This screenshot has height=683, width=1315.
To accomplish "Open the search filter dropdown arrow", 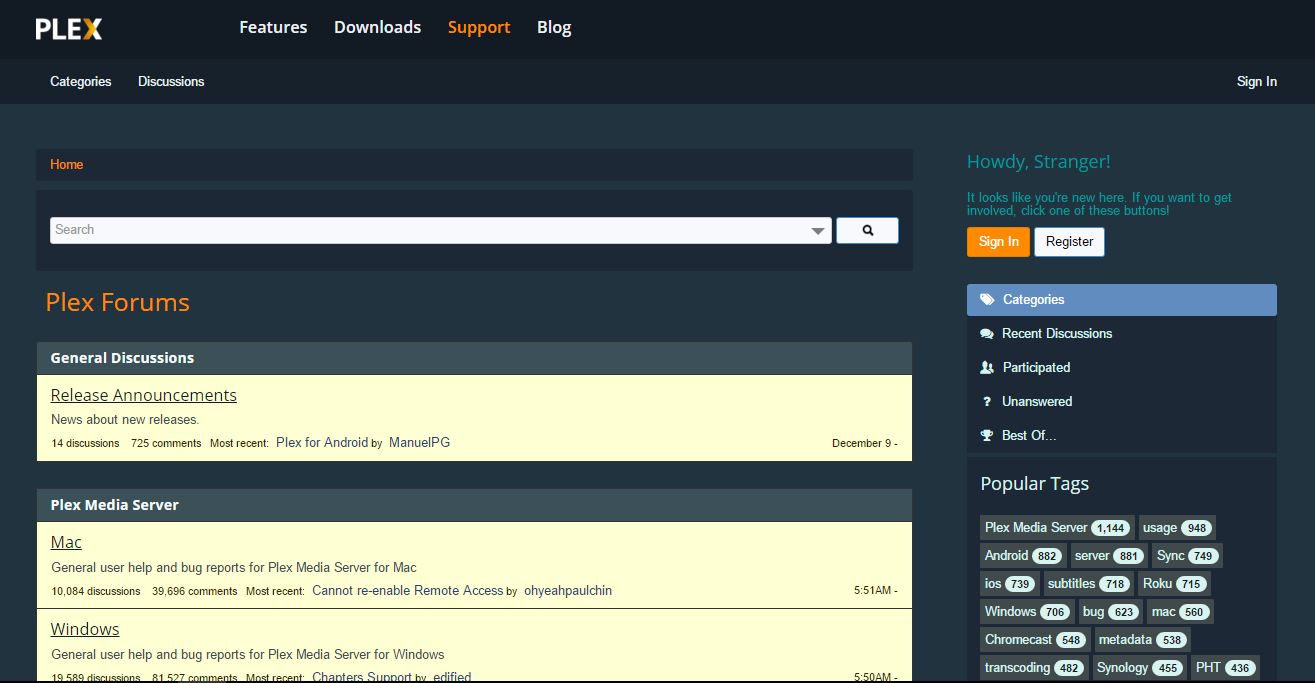I will tap(819, 230).
